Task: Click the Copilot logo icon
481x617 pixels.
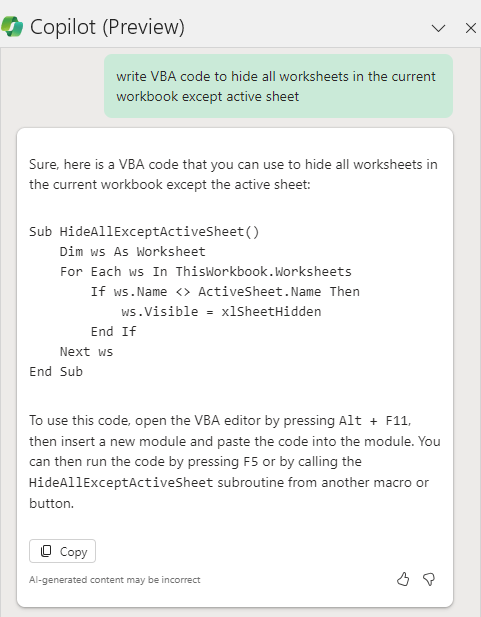Action: tap(12, 27)
